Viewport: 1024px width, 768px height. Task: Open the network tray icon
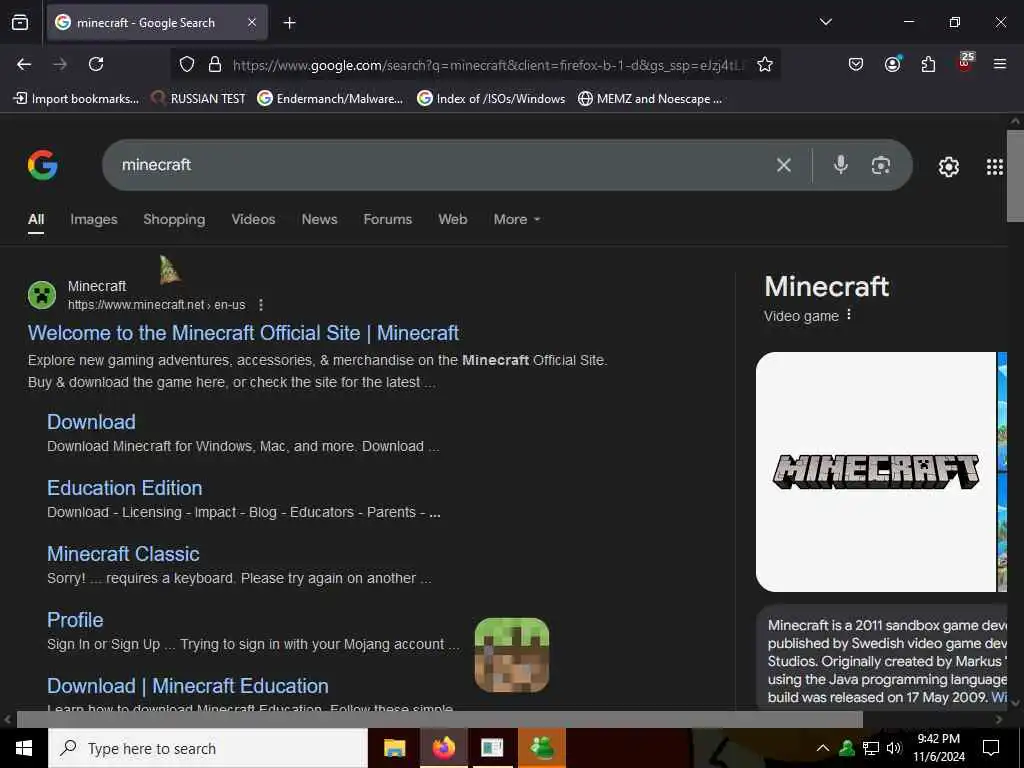(x=871, y=748)
